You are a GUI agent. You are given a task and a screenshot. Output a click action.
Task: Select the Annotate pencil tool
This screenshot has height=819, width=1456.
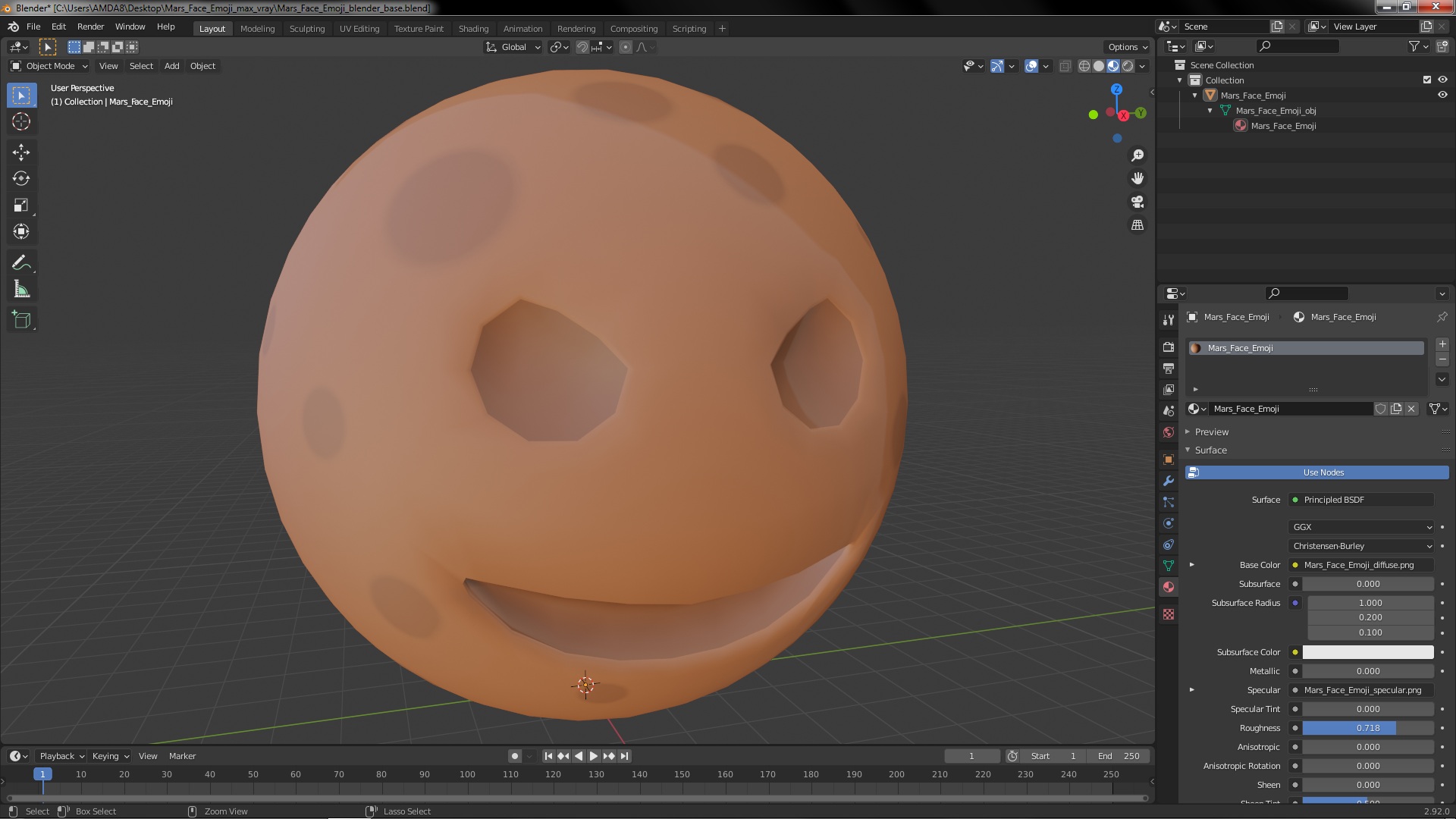point(21,263)
